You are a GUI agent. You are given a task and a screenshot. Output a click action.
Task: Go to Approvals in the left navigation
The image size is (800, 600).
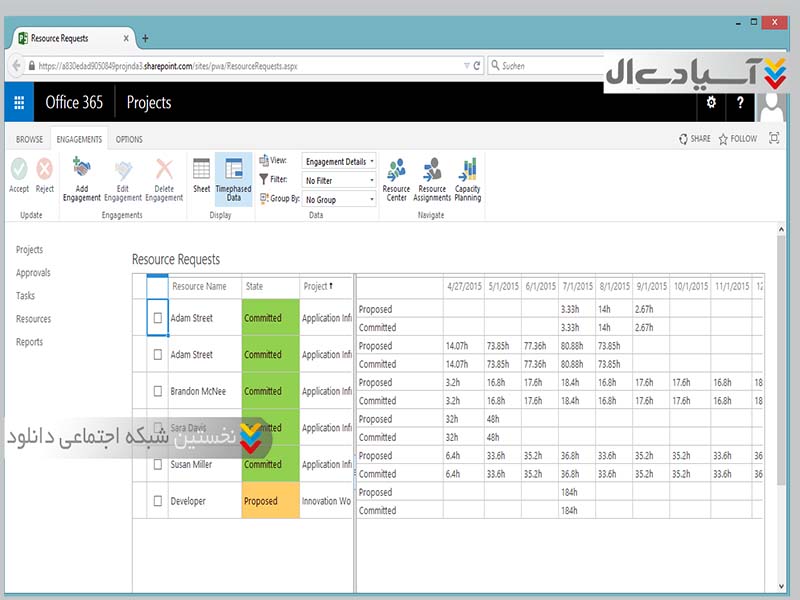[33, 273]
